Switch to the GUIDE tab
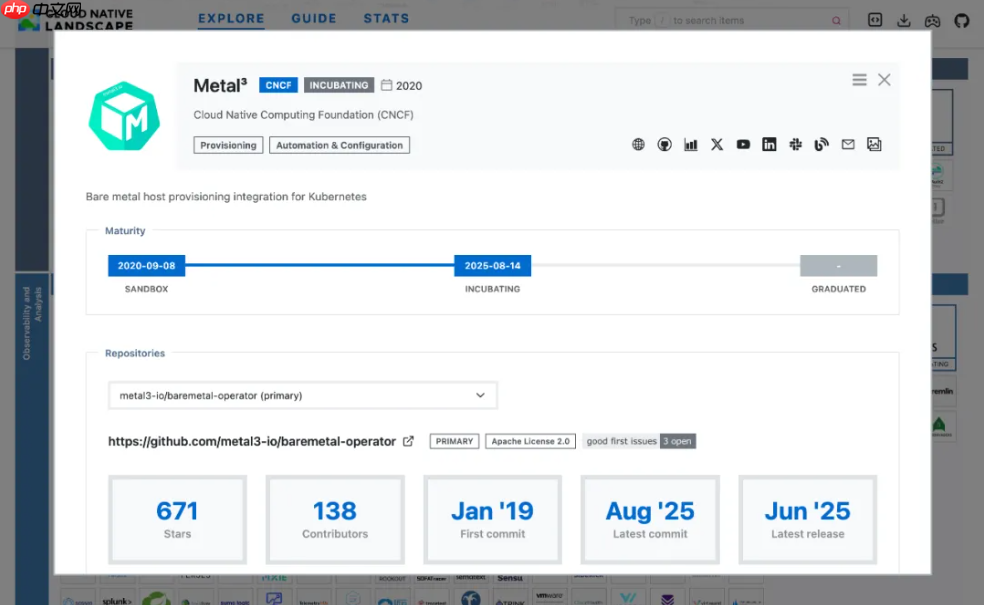 314,18
